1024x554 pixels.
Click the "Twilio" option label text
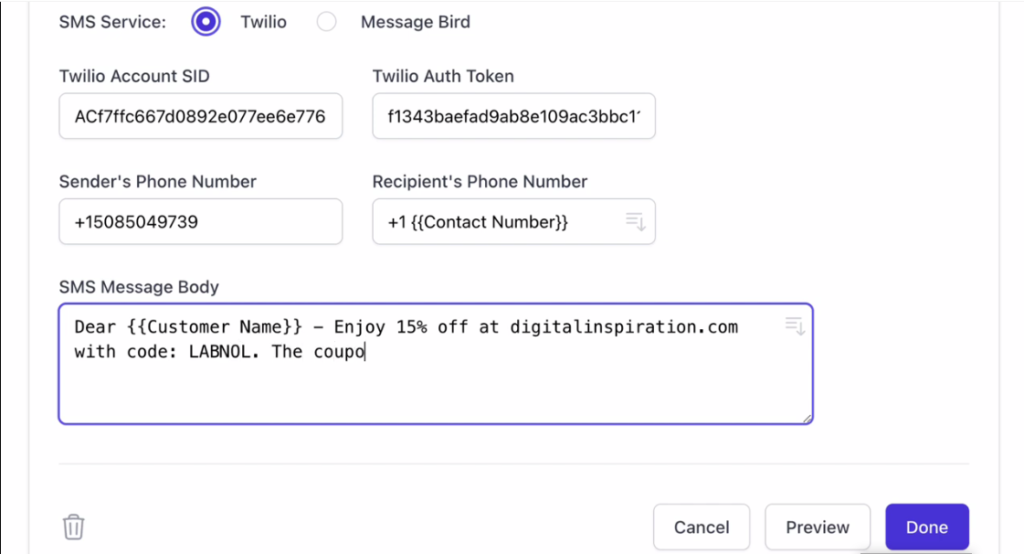pyautogui.click(x=263, y=22)
